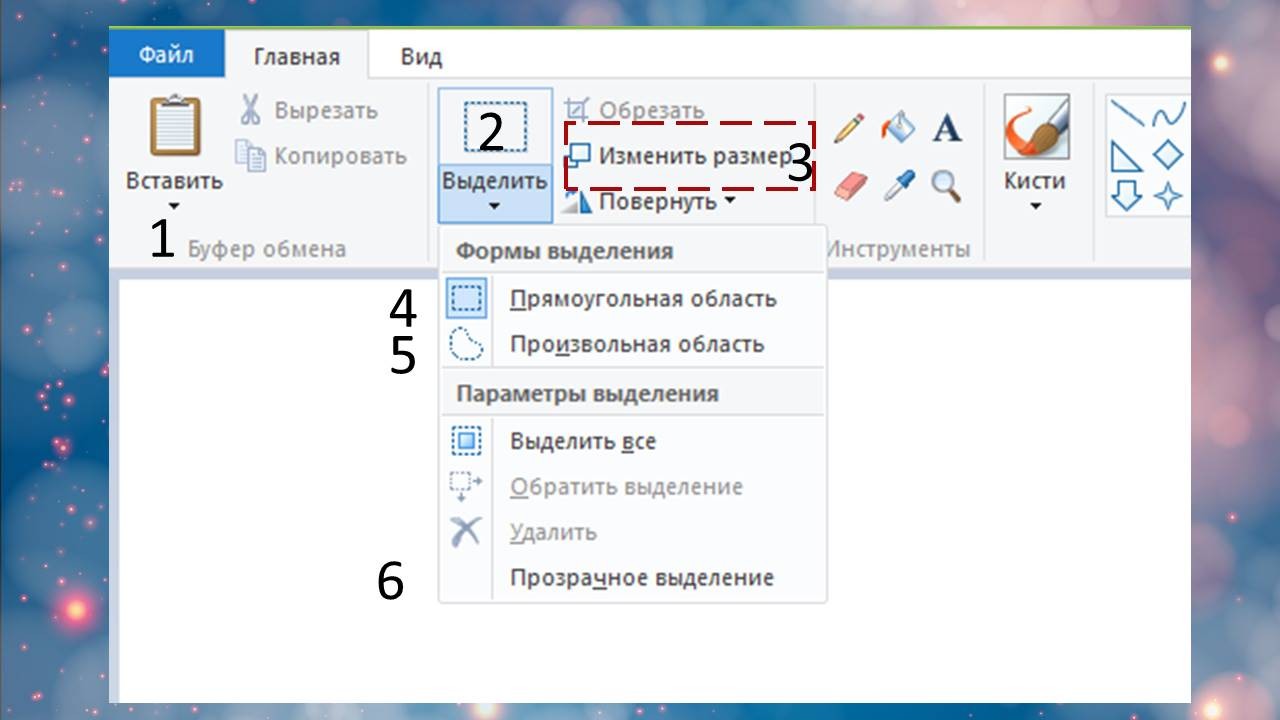Expand the Кисти brushes dropdown
Viewport: 1280px width, 720px height.
pyautogui.click(x=1035, y=206)
